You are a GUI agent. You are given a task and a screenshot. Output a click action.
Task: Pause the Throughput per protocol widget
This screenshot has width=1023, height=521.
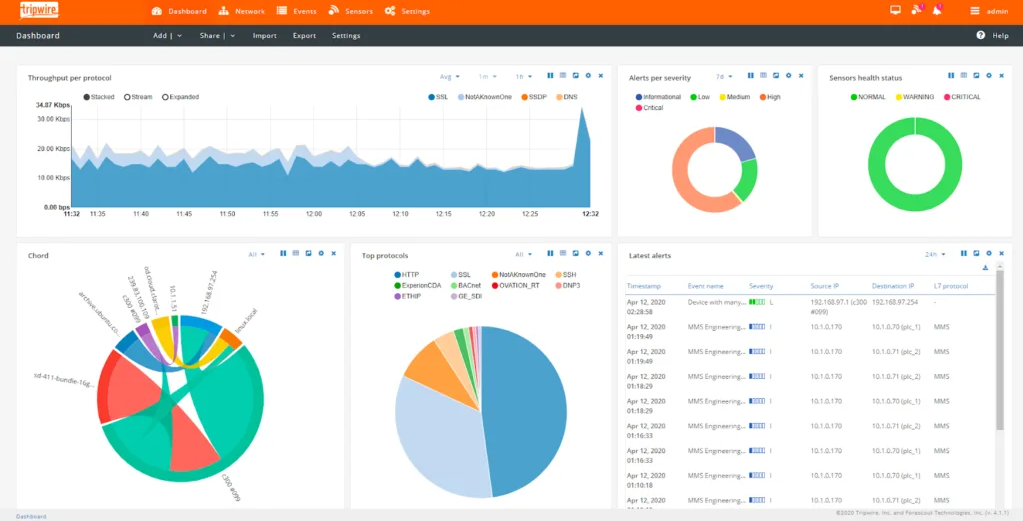(550, 76)
